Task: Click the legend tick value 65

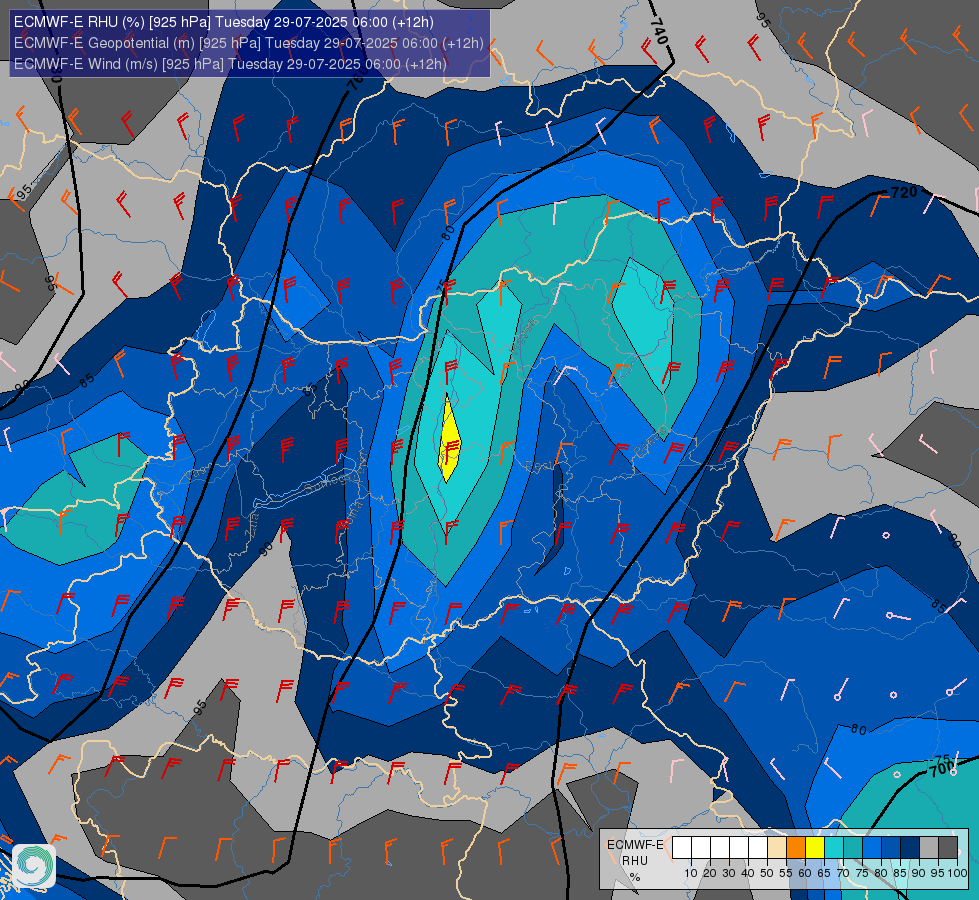Action: [824, 873]
